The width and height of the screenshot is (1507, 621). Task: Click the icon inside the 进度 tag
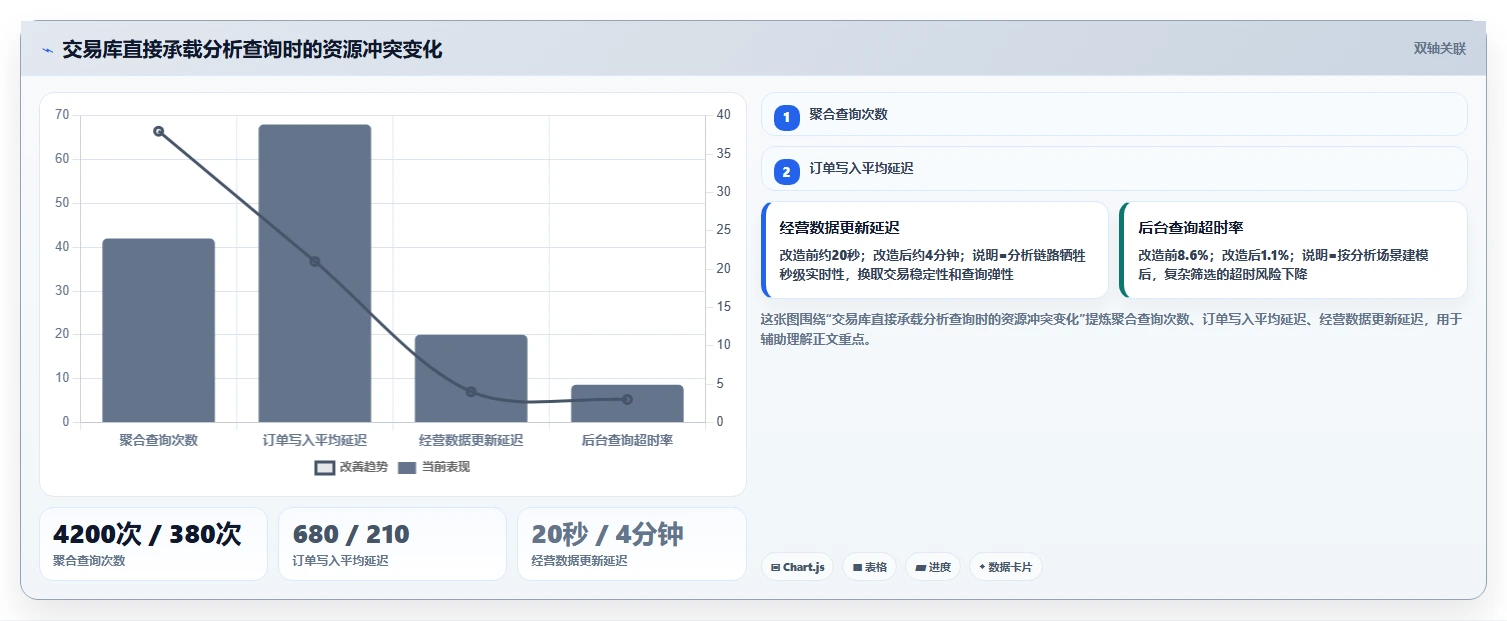click(920, 567)
